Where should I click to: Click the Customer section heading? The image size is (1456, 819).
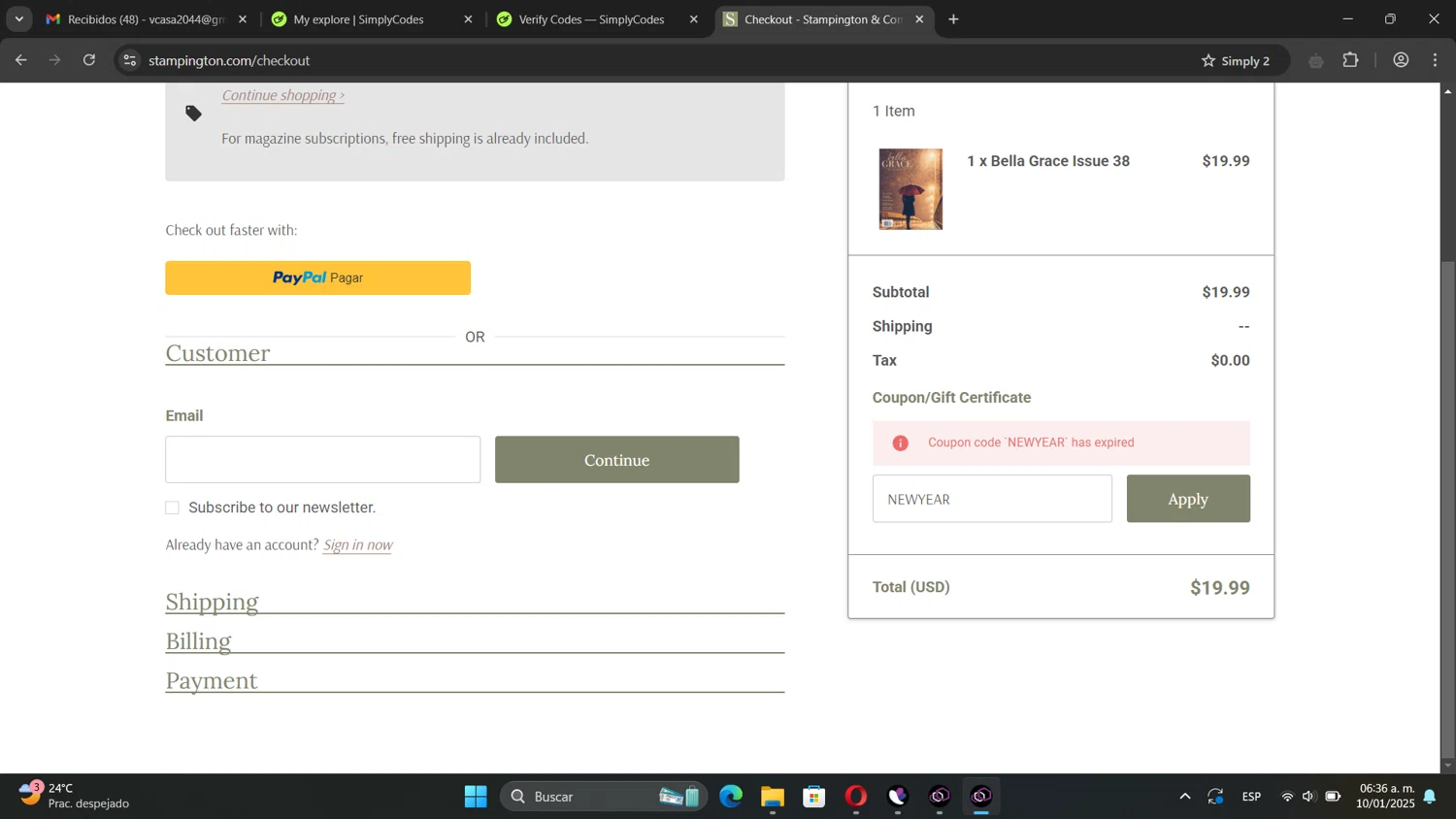click(x=217, y=352)
